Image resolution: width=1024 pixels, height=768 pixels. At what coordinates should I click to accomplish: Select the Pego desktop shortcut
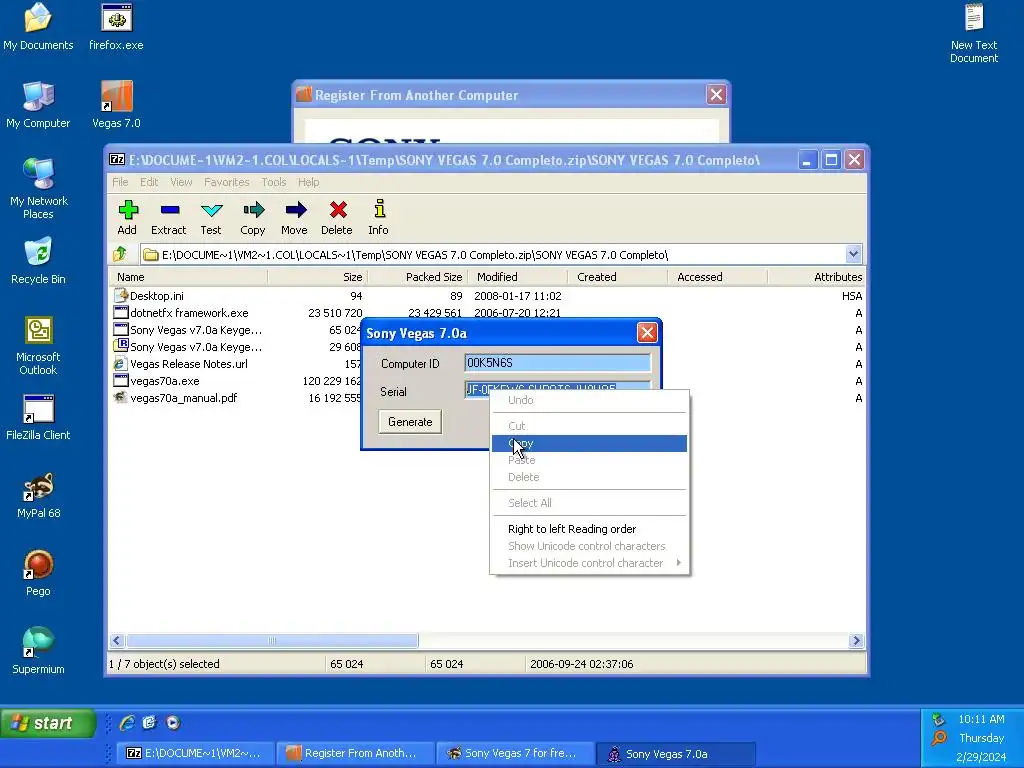pyautogui.click(x=38, y=573)
